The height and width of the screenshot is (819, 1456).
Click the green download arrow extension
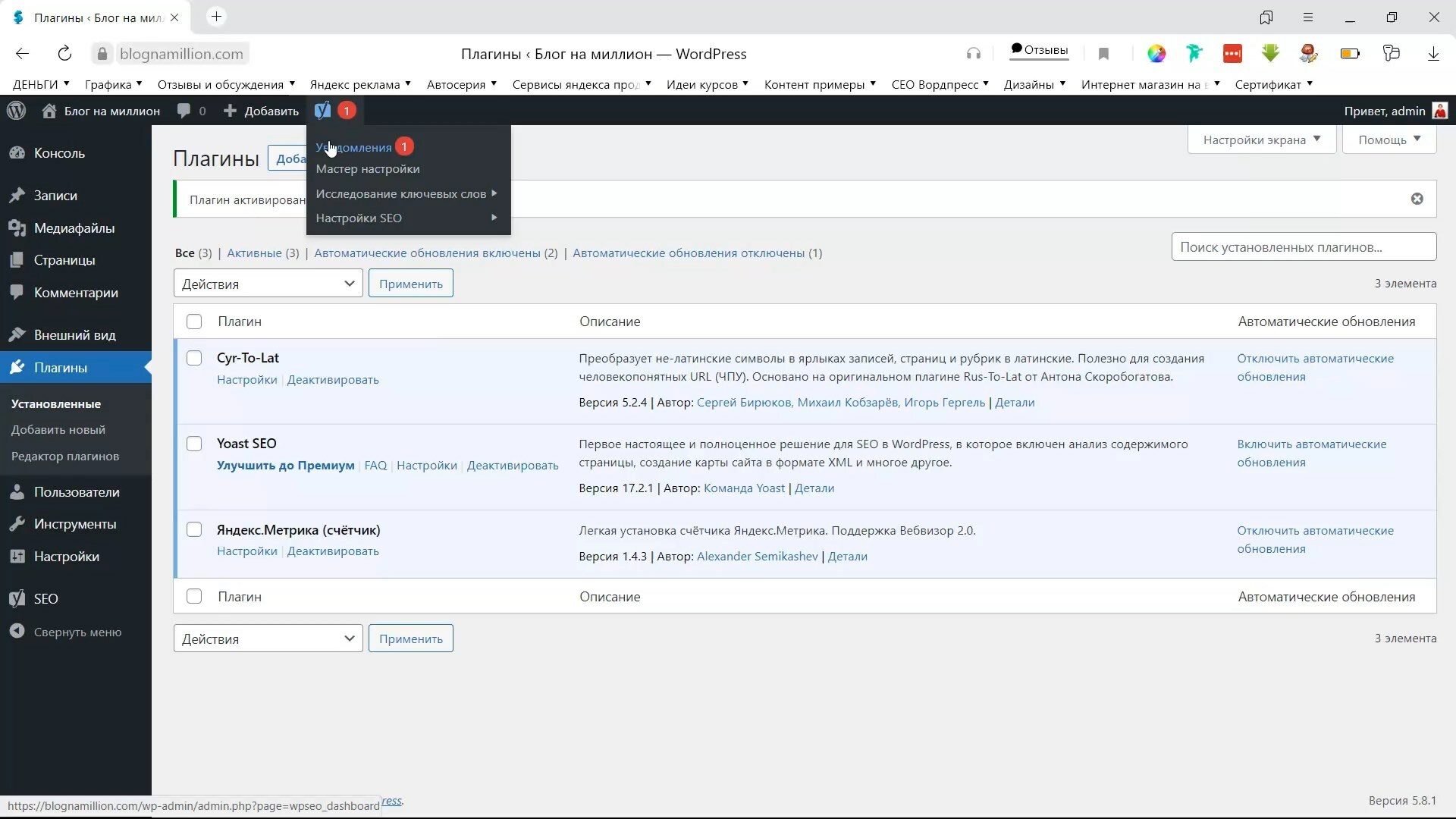(x=1270, y=53)
